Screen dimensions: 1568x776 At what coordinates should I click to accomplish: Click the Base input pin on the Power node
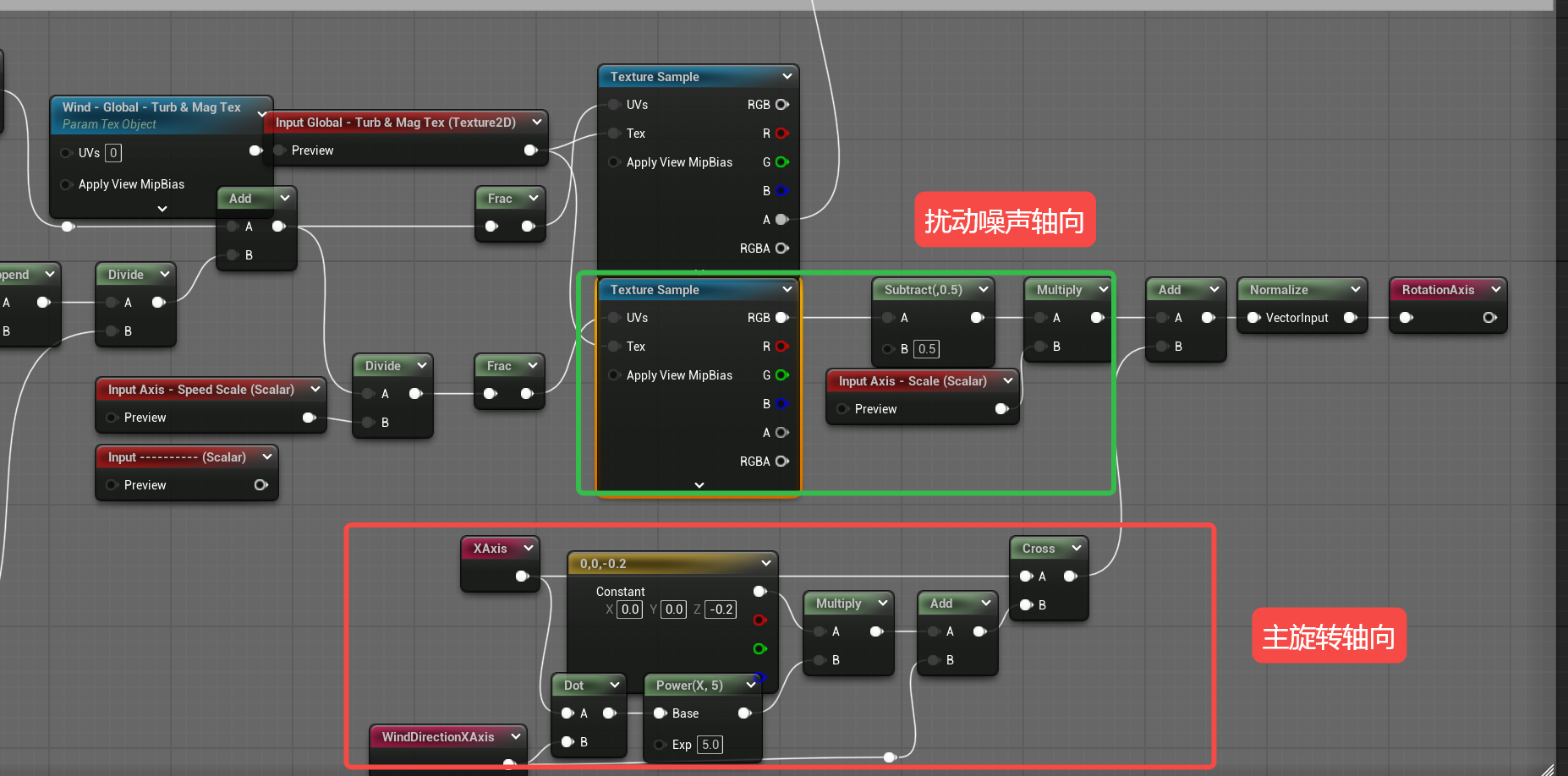(660, 713)
